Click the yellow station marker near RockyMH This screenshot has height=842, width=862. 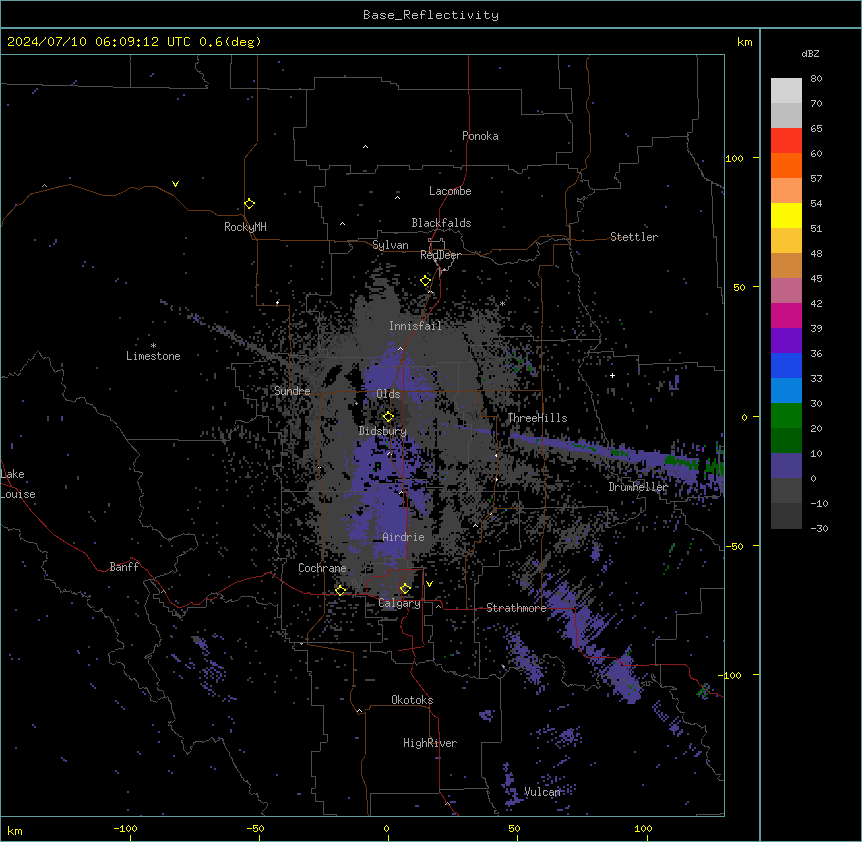point(249,204)
